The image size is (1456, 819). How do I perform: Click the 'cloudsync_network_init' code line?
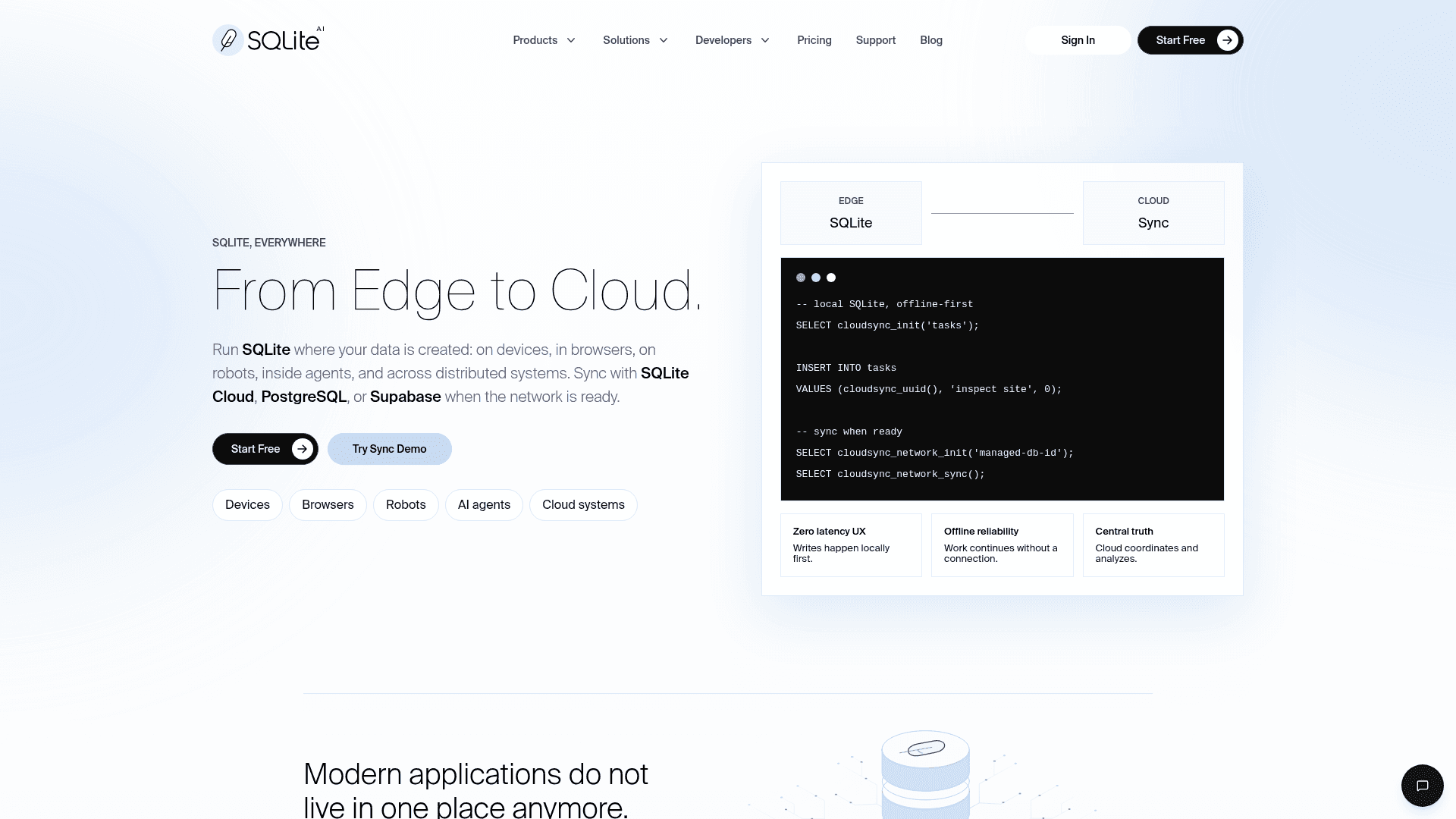click(935, 453)
